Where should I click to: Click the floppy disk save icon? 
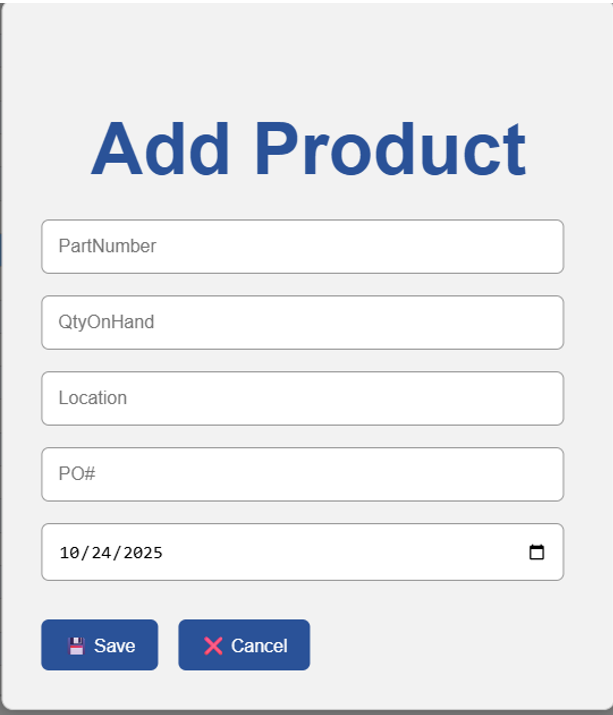[76, 646]
